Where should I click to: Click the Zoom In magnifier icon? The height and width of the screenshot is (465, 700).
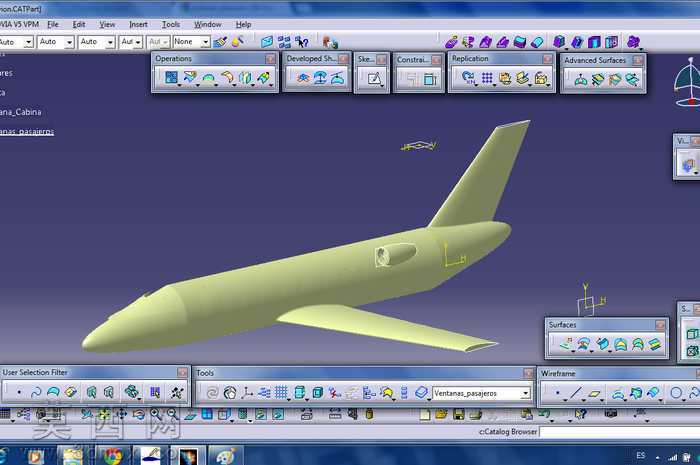pyautogui.click(x=155, y=415)
